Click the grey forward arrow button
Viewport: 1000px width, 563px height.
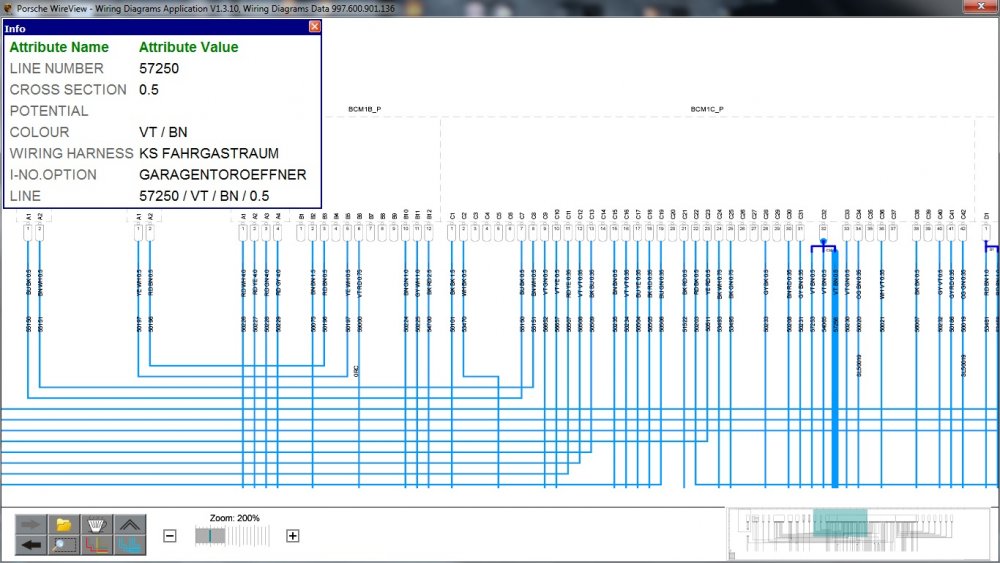[31, 524]
